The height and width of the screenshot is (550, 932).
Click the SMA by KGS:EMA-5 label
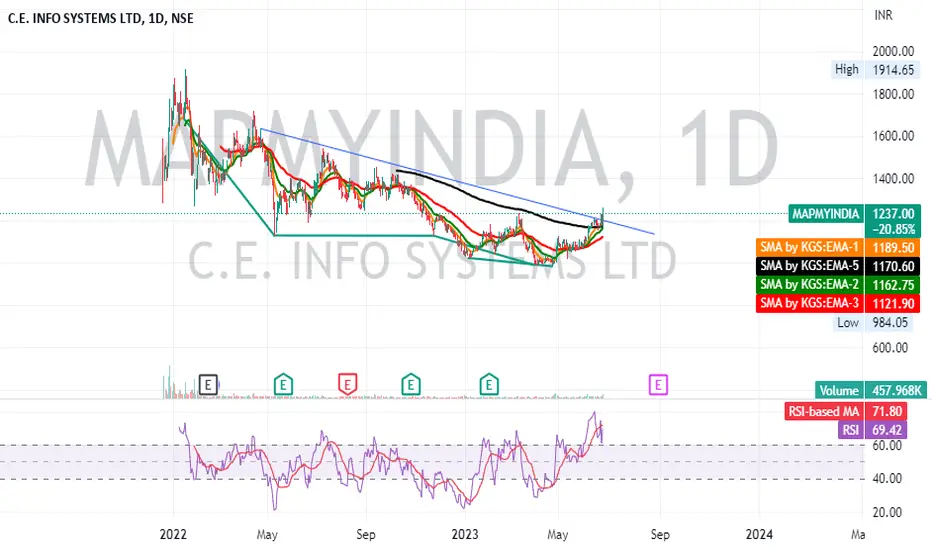point(810,266)
